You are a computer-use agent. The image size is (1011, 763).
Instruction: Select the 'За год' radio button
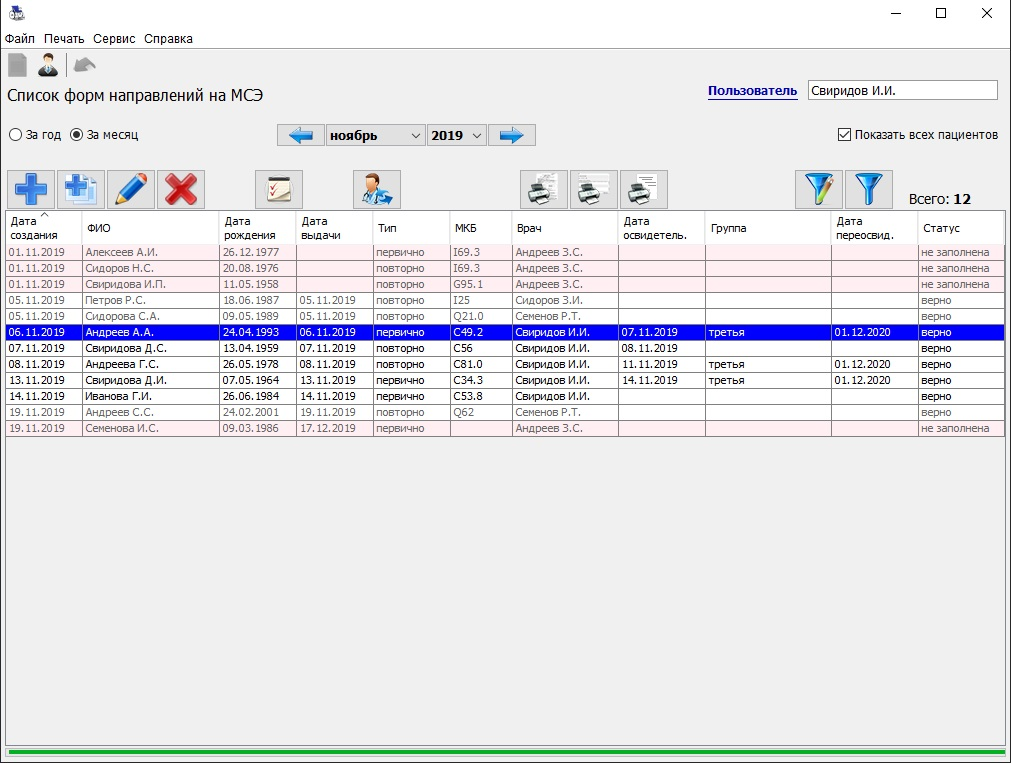(16, 135)
